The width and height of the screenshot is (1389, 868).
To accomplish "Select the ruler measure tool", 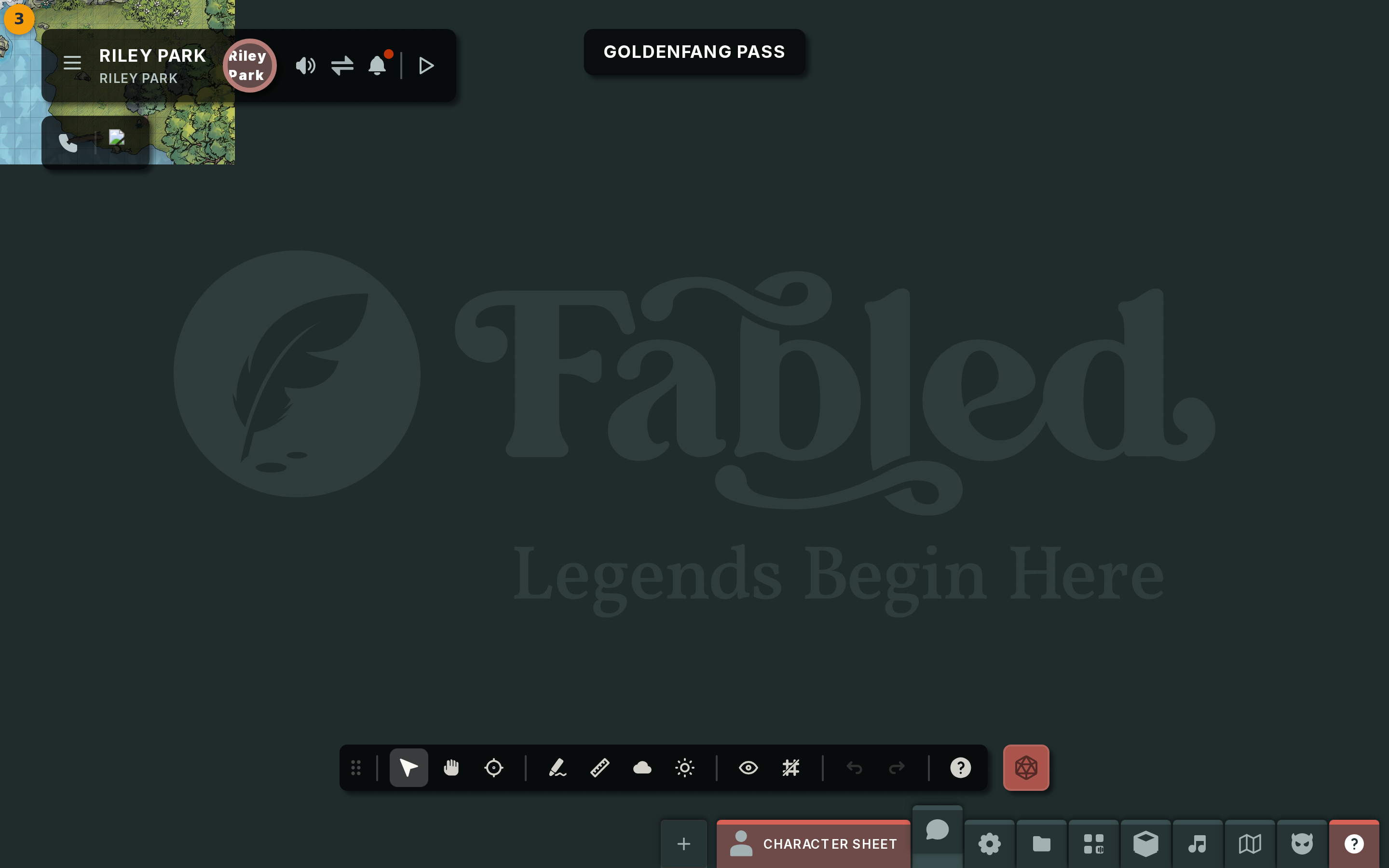I will [600, 768].
